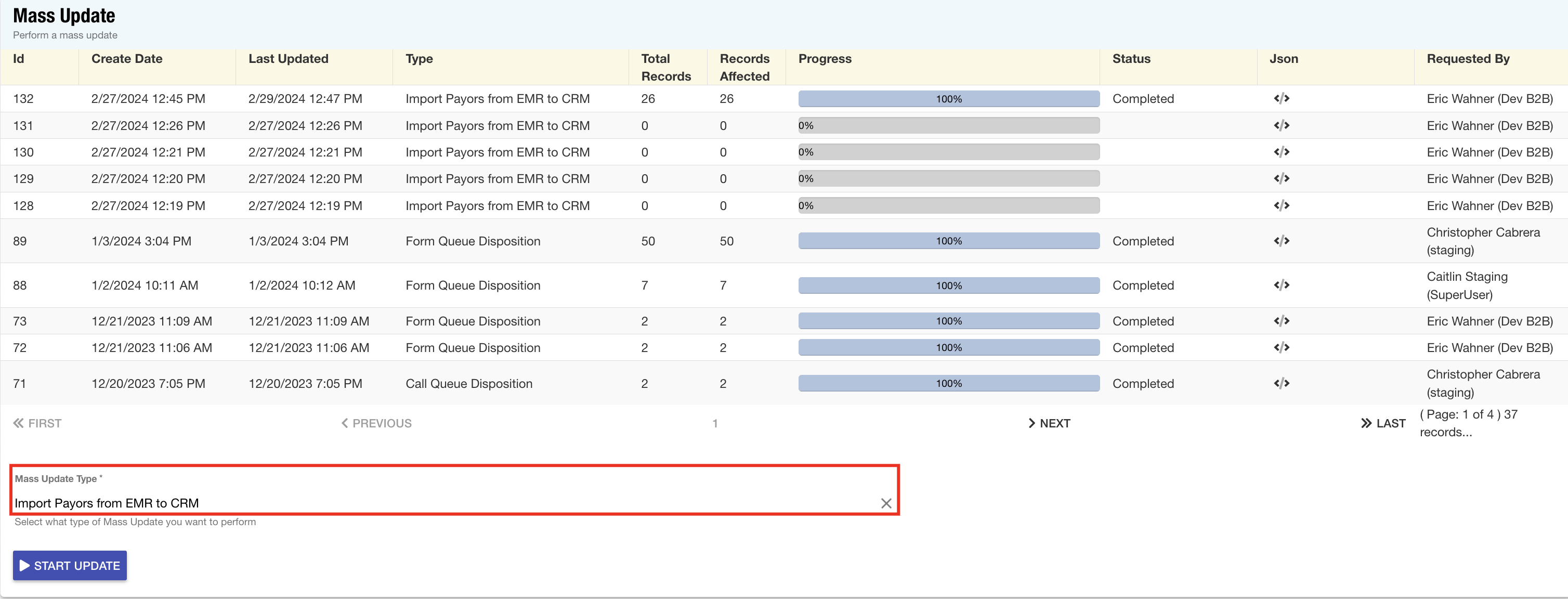Sort by the Create Date column header
This screenshot has height=599, width=1568.
127,59
